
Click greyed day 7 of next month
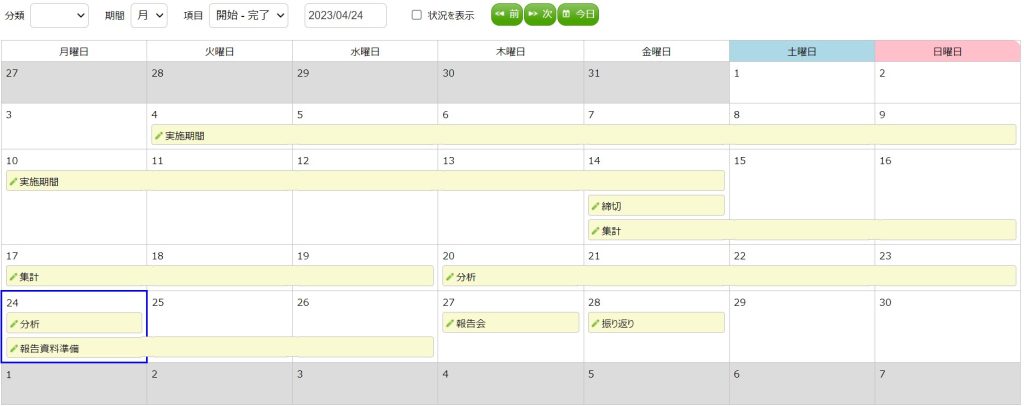click(882, 374)
